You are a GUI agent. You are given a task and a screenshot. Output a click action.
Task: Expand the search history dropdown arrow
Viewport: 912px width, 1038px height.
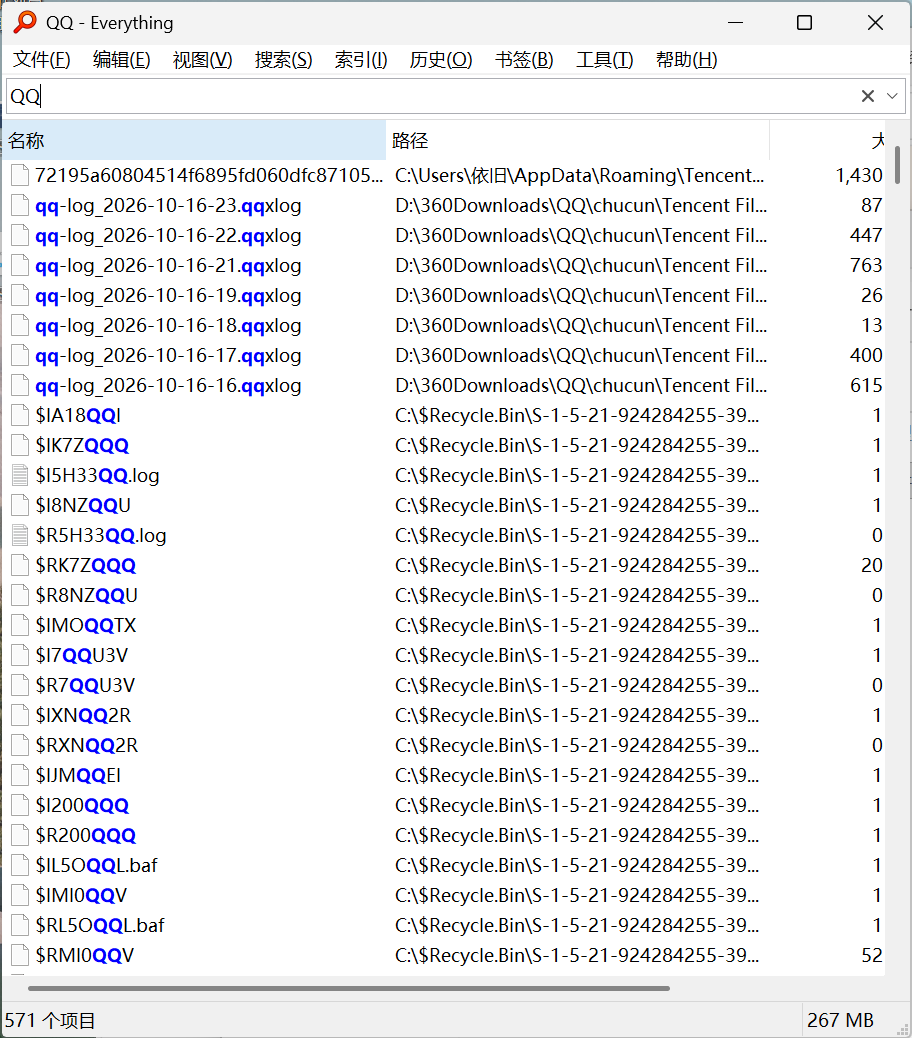coord(892,96)
